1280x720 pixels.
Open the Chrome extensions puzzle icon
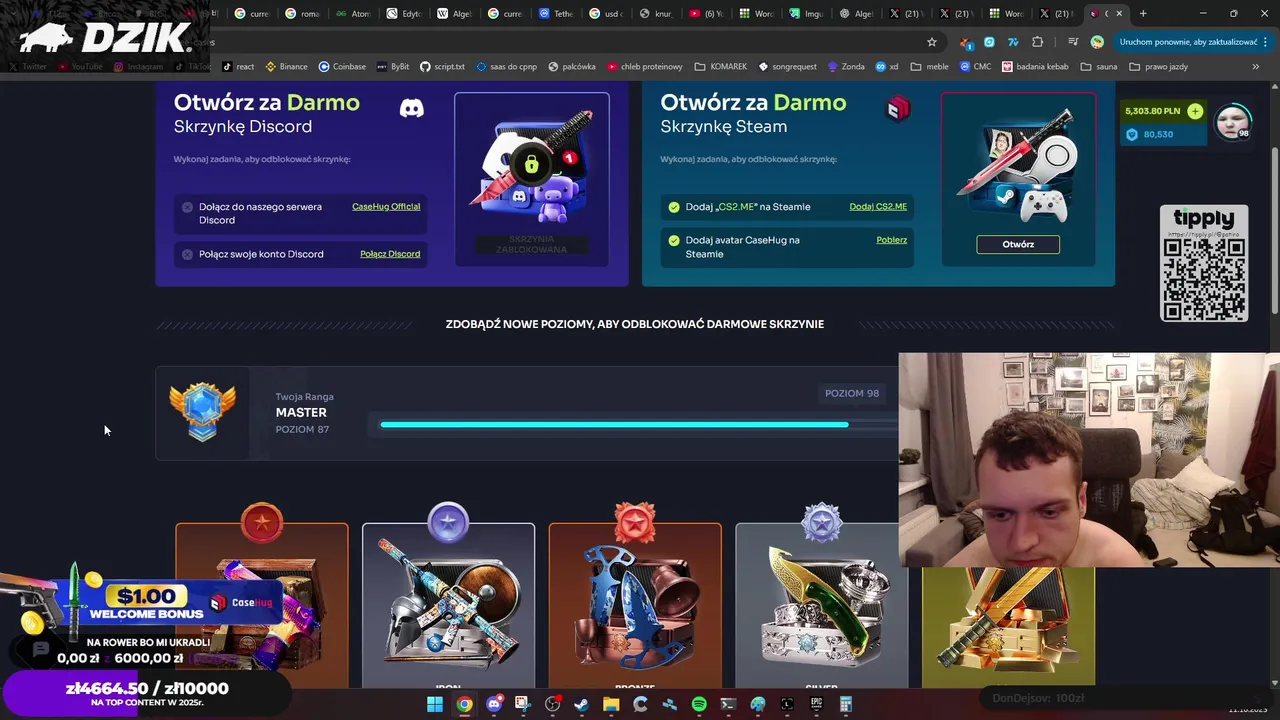coord(1037,42)
